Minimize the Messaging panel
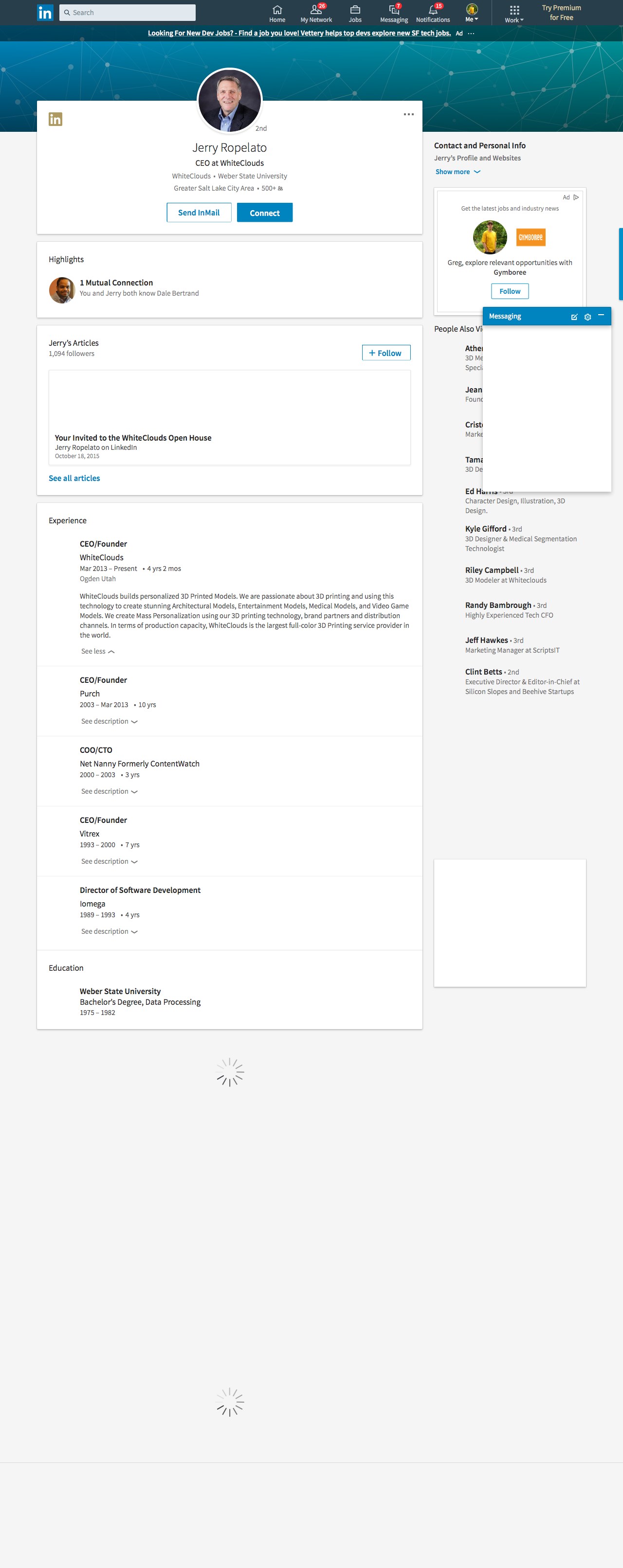 tap(601, 315)
